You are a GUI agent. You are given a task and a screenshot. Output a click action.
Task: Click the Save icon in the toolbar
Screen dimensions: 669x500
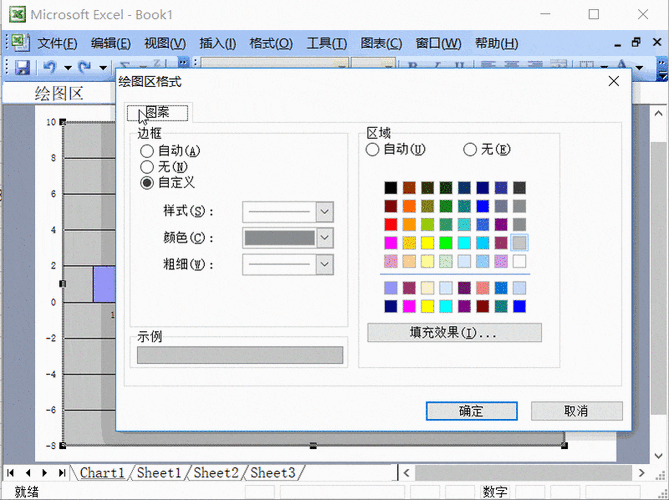[x=23, y=67]
